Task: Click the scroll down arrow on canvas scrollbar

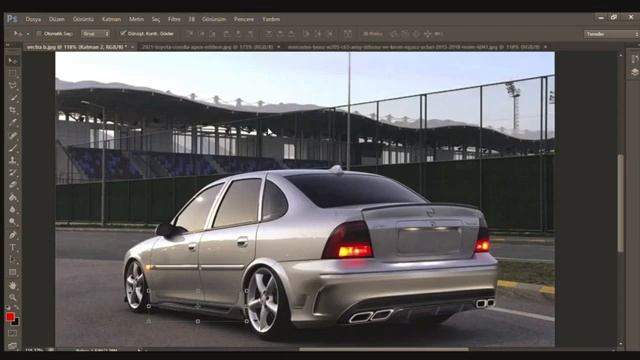Action: pos(620,344)
